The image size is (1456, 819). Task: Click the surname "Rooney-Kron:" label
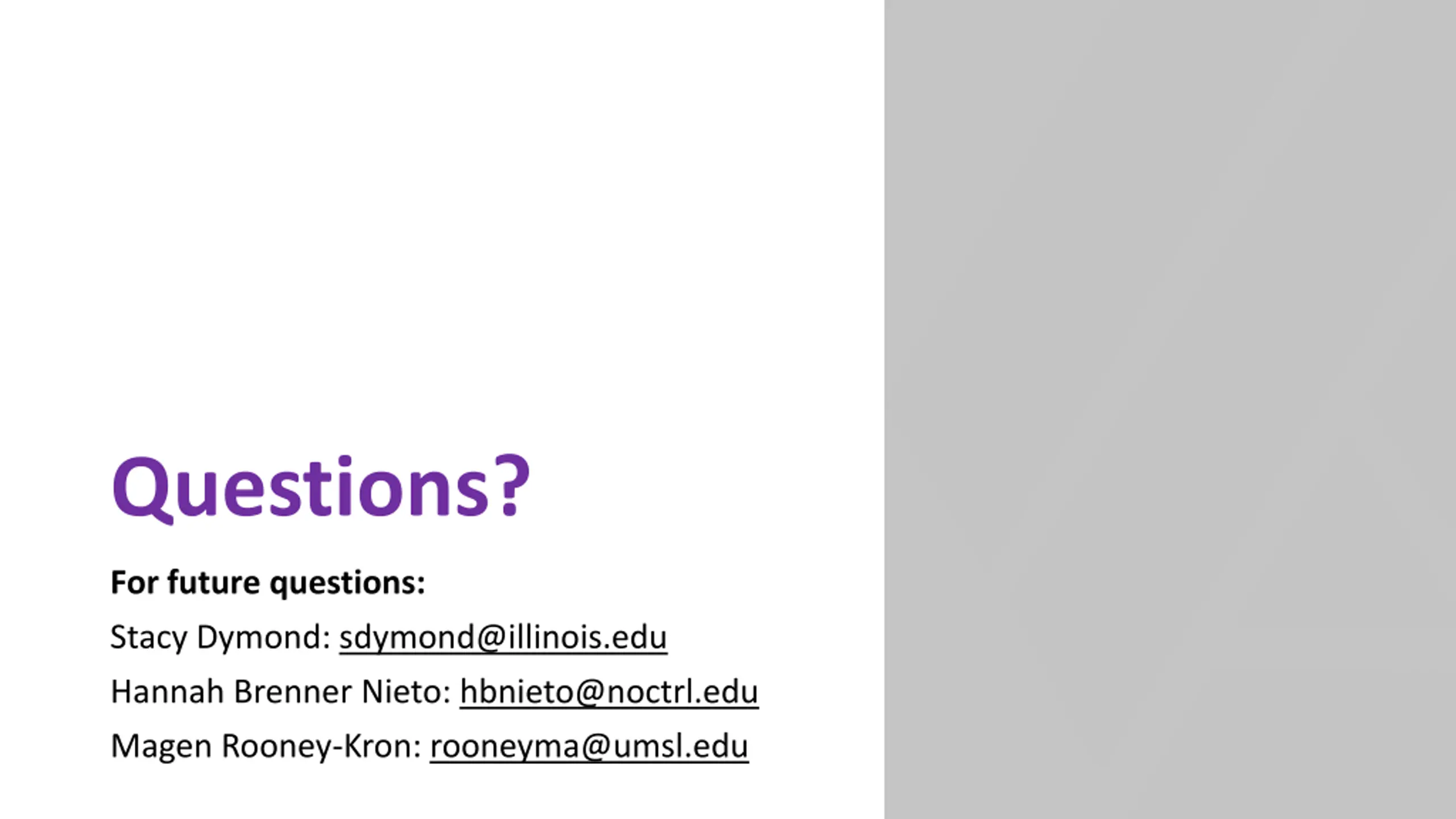click(x=321, y=746)
